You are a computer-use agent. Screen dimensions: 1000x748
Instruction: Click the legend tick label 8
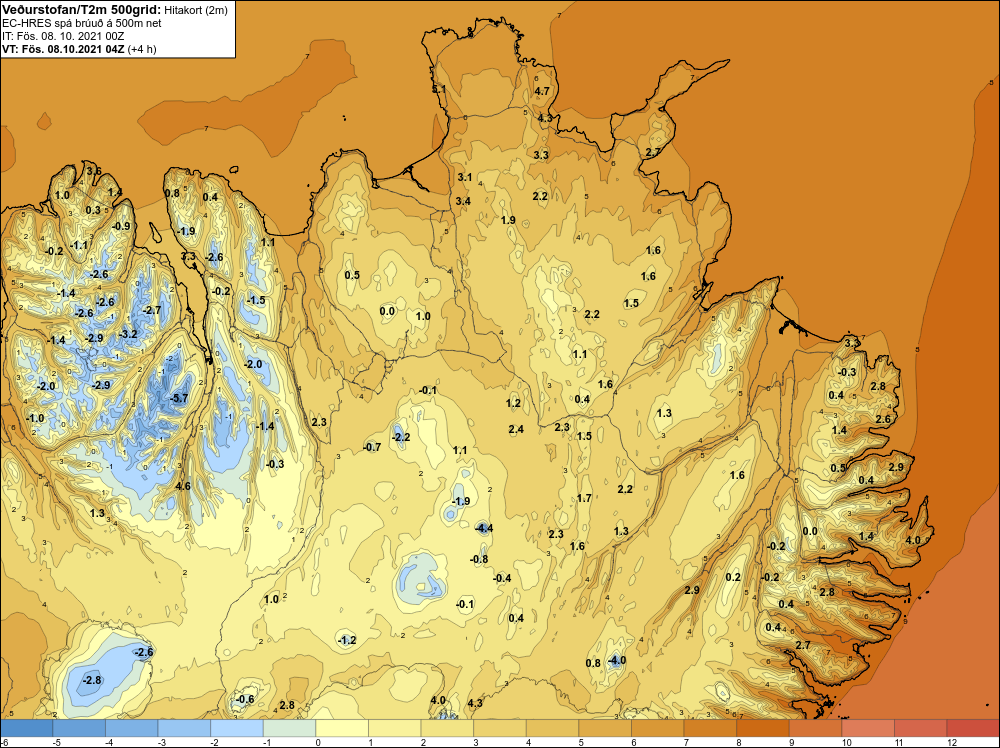[739, 742]
